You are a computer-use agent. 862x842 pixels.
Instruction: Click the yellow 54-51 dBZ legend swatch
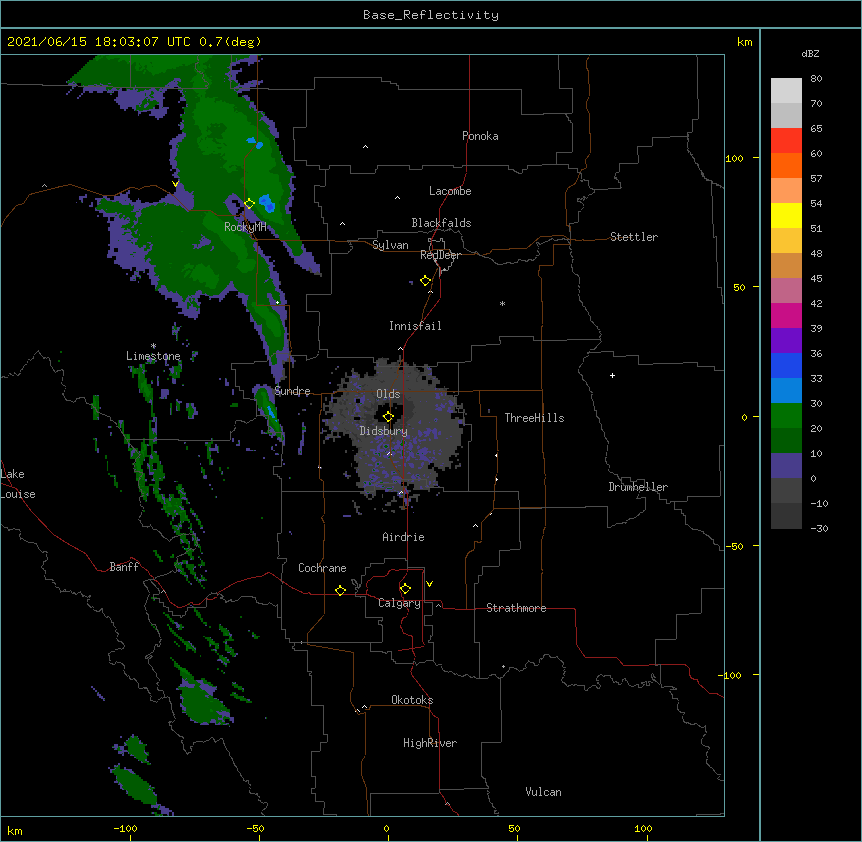pyautogui.click(x=786, y=215)
